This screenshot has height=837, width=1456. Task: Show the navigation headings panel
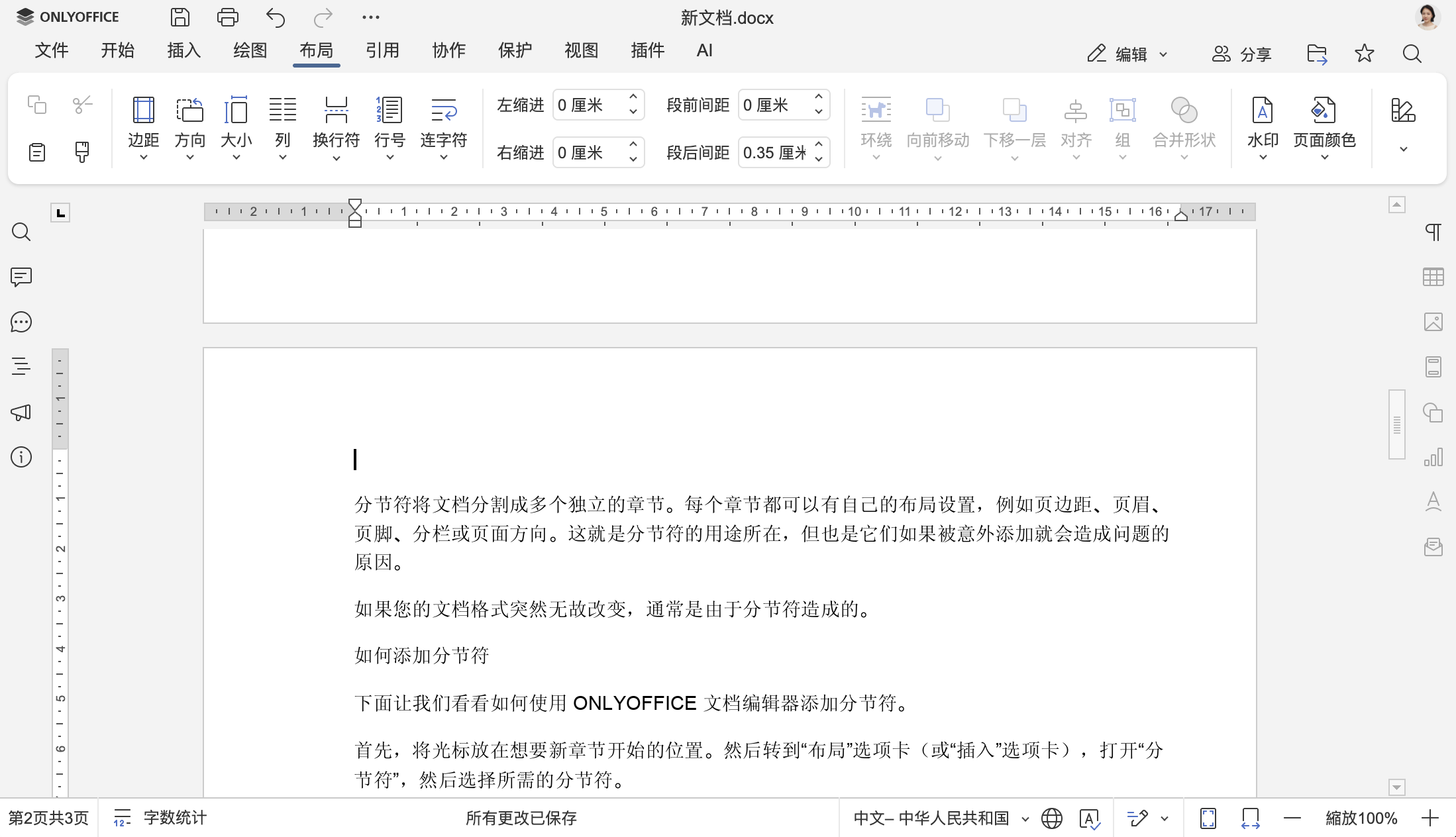tap(21, 366)
